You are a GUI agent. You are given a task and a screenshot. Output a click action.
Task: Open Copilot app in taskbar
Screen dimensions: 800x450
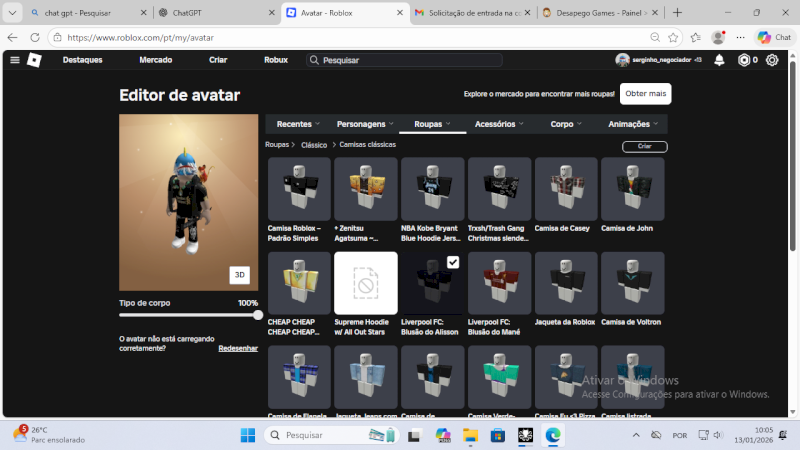click(x=442, y=435)
